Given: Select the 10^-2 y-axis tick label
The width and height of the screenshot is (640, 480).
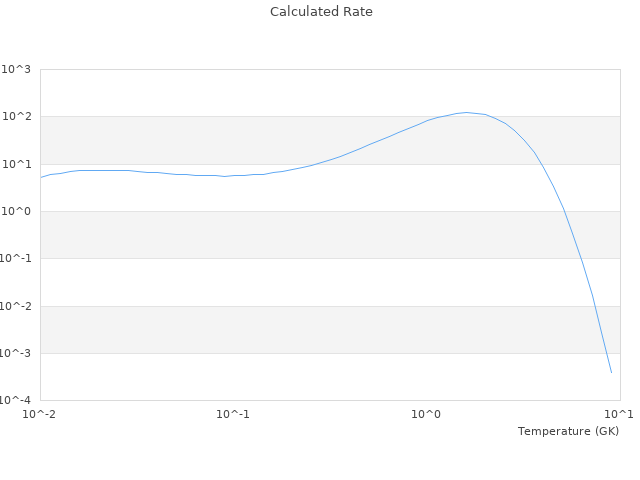Looking at the screenshot, I should tap(15, 306).
